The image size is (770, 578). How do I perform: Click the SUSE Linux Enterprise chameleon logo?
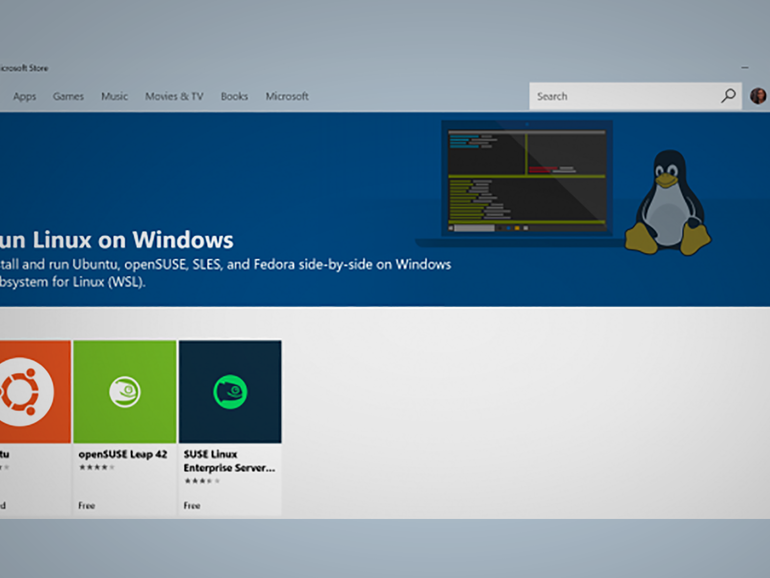[x=229, y=391]
